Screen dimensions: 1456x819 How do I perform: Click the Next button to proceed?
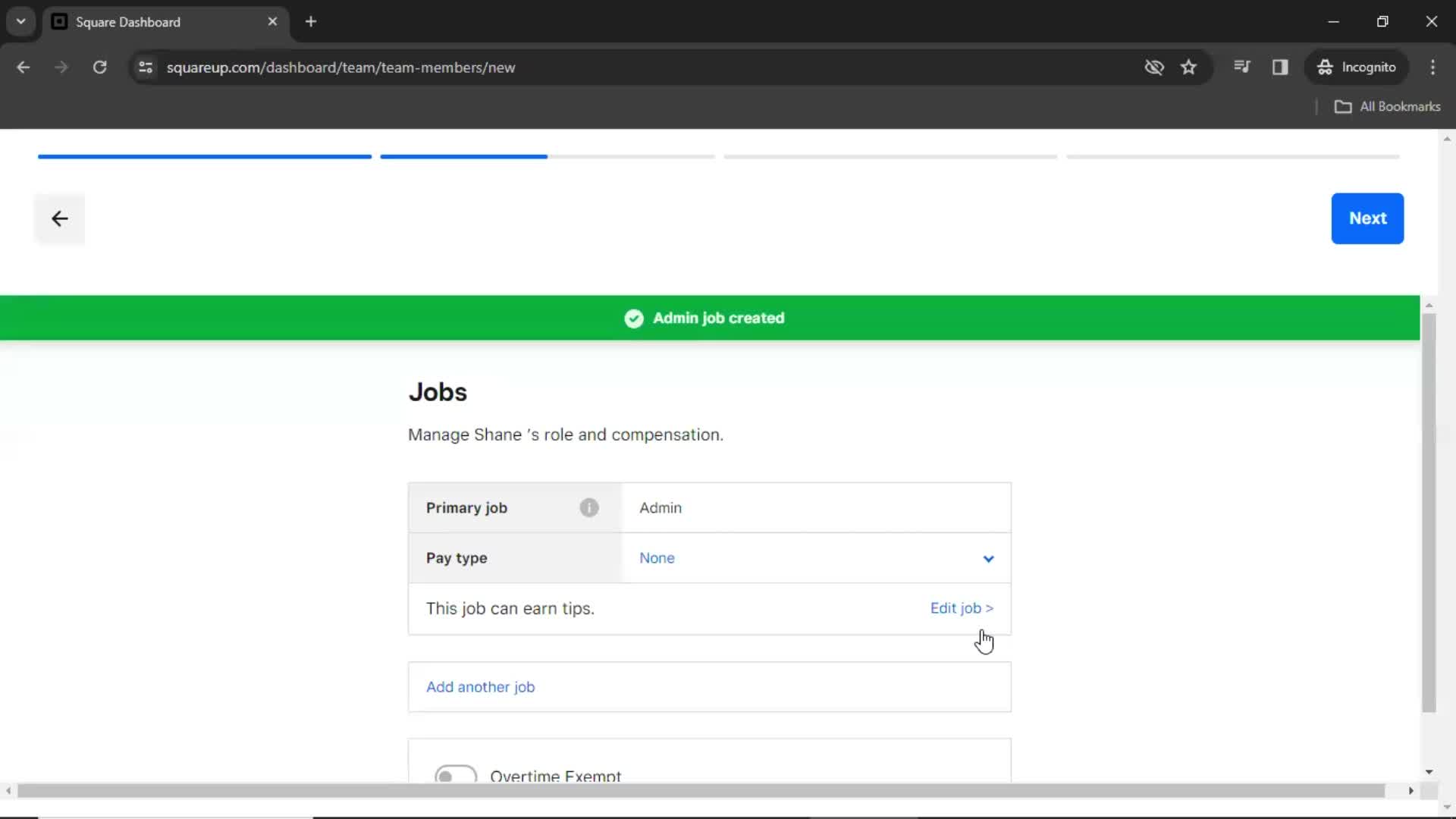(x=1368, y=218)
